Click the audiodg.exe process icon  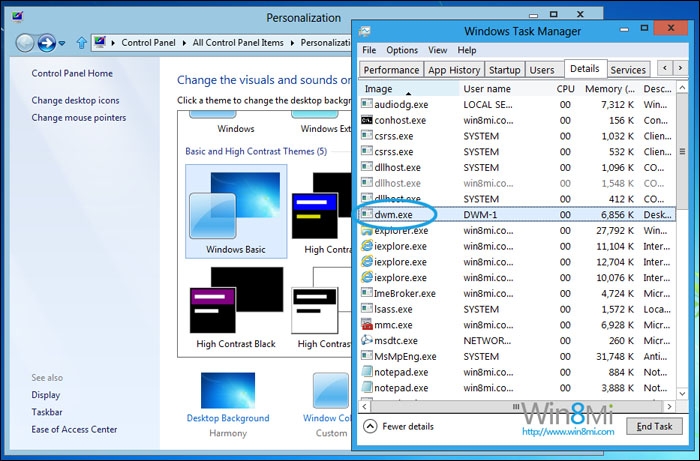(x=367, y=104)
